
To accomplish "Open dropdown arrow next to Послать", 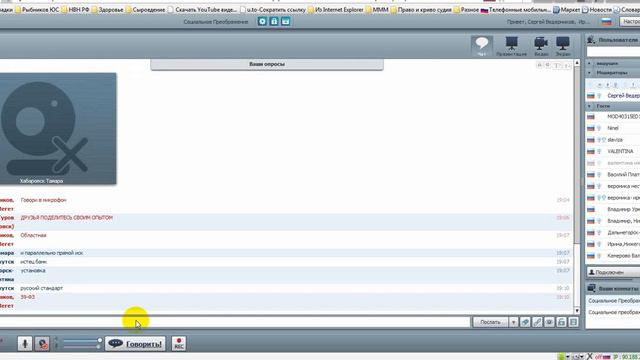I will (x=513, y=322).
